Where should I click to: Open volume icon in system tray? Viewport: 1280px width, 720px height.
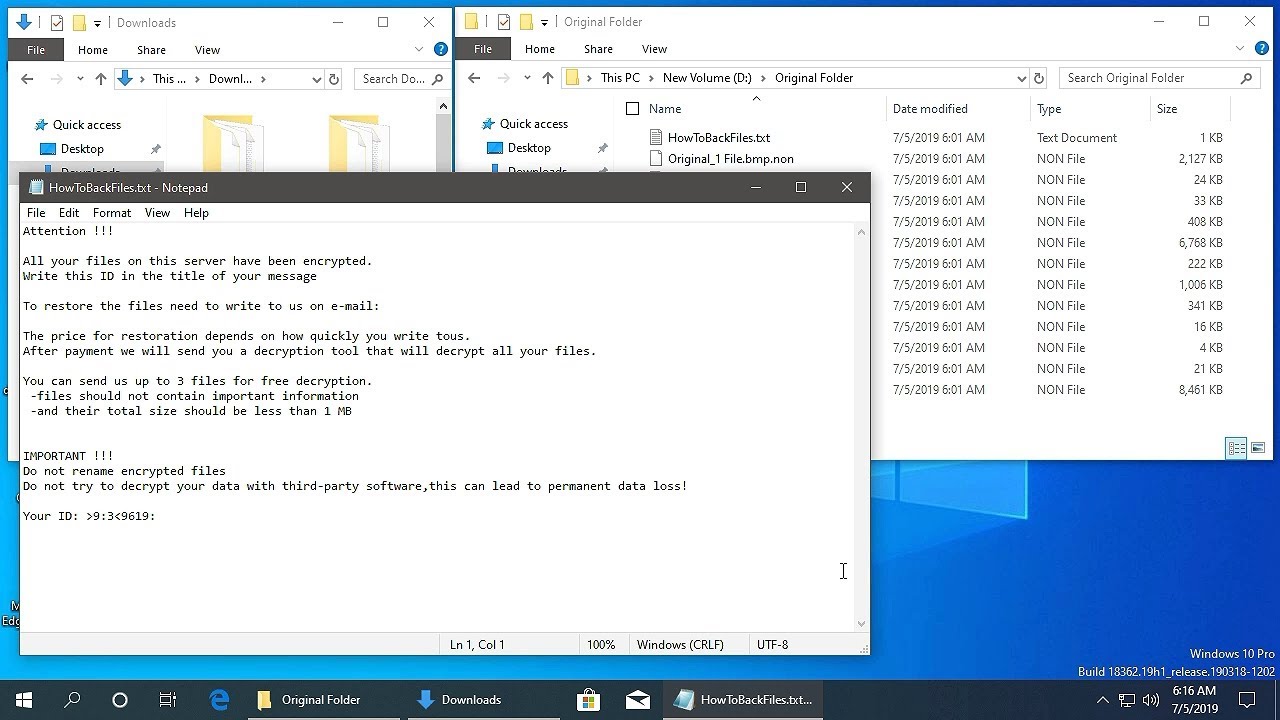click(x=1151, y=700)
